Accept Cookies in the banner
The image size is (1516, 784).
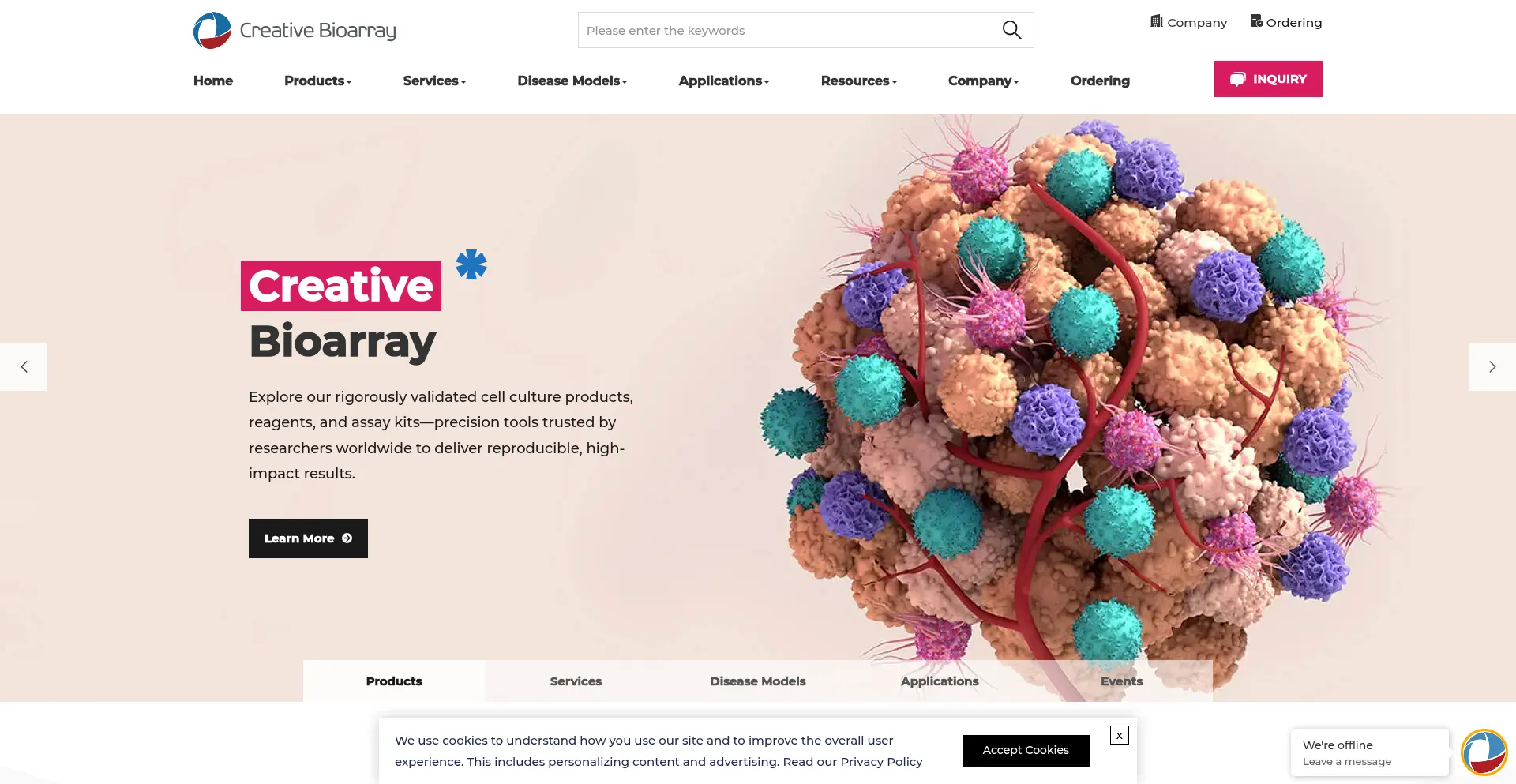(1026, 750)
